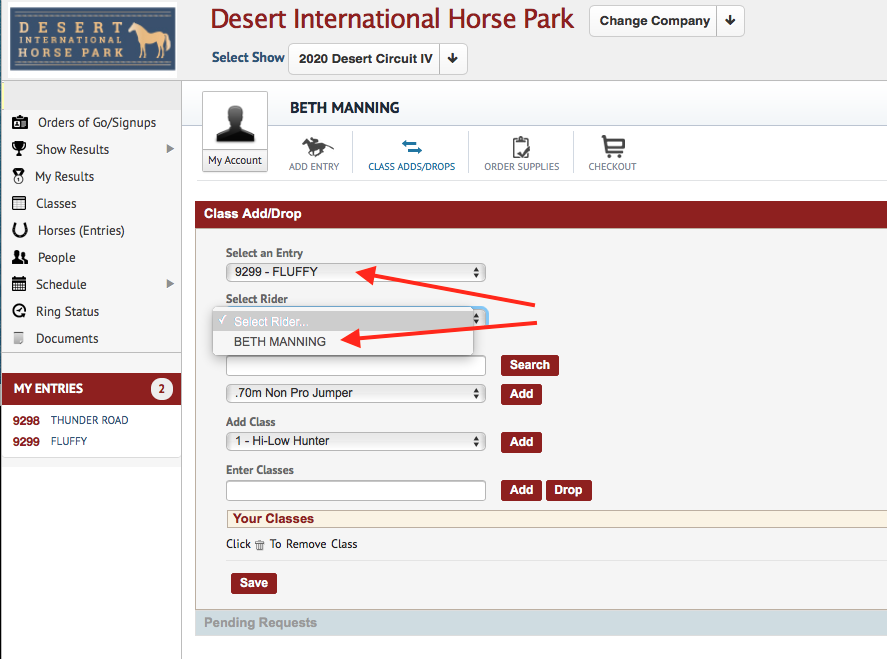Click the Horses (Entries) horseshoe icon
The width and height of the screenshot is (887, 659).
tap(20, 230)
